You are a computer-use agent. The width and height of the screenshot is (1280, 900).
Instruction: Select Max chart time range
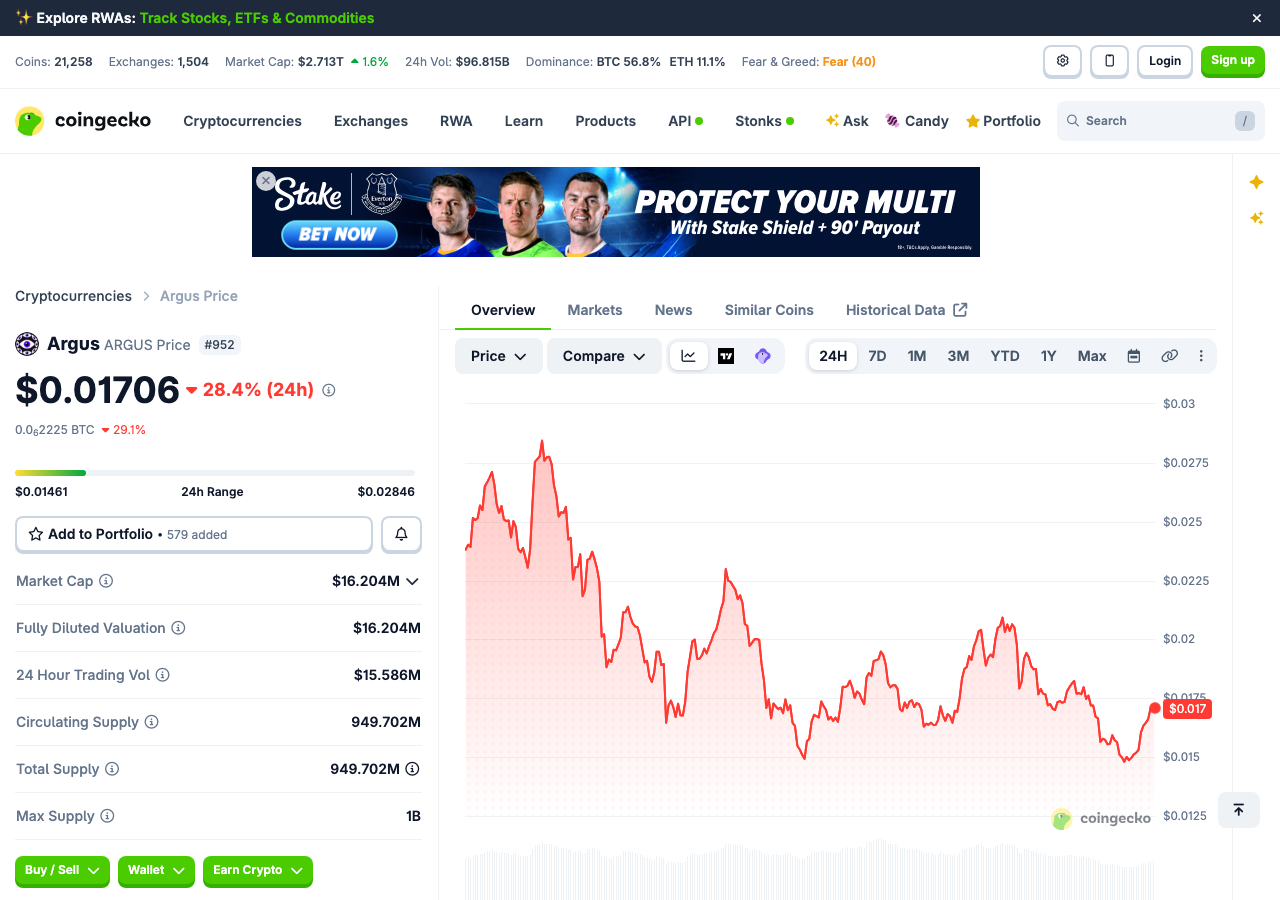click(x=1092, y=356)
